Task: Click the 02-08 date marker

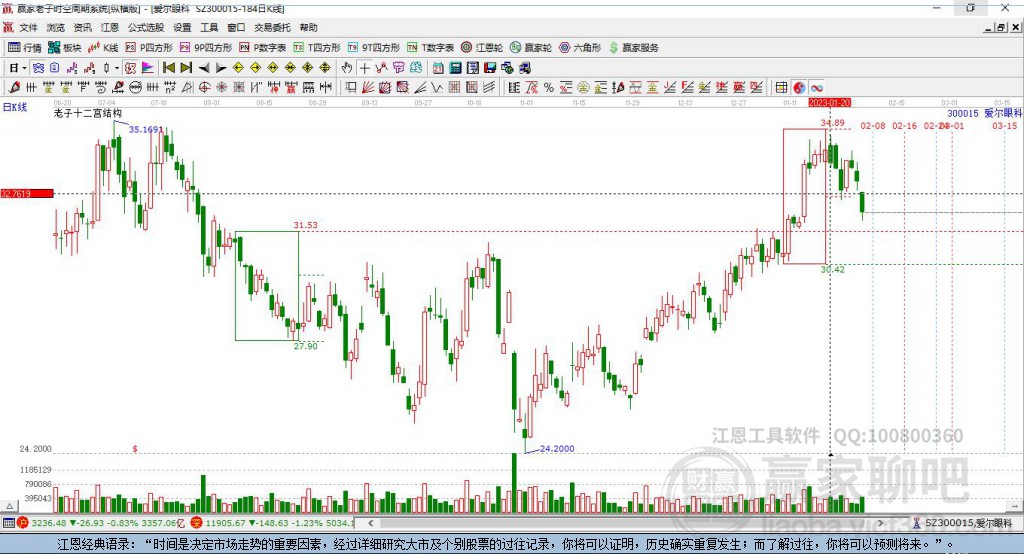Action: [873, 126]
